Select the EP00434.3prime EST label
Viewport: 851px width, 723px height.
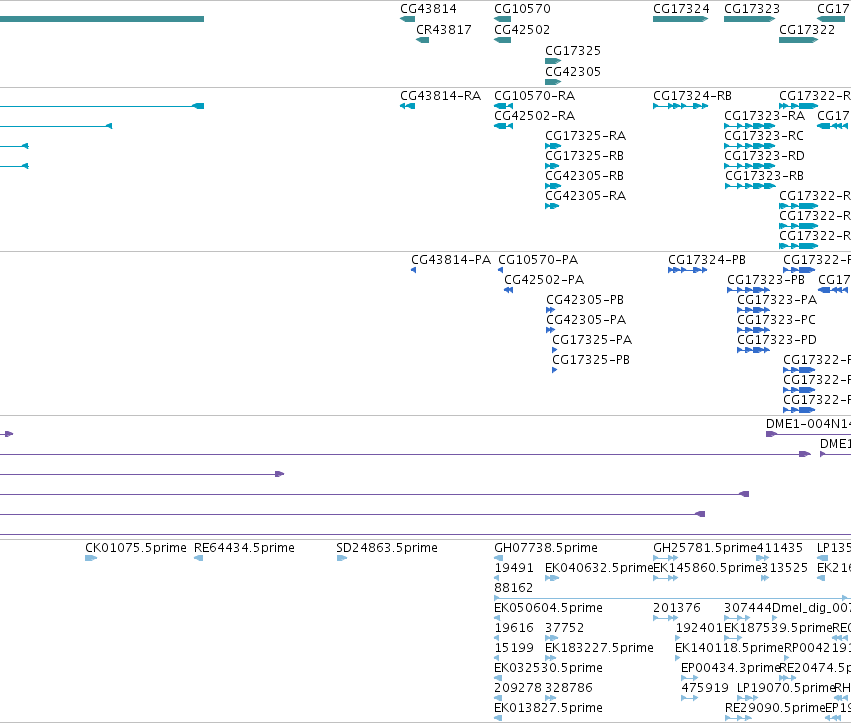pyautogui.click(x=731, y=668)
